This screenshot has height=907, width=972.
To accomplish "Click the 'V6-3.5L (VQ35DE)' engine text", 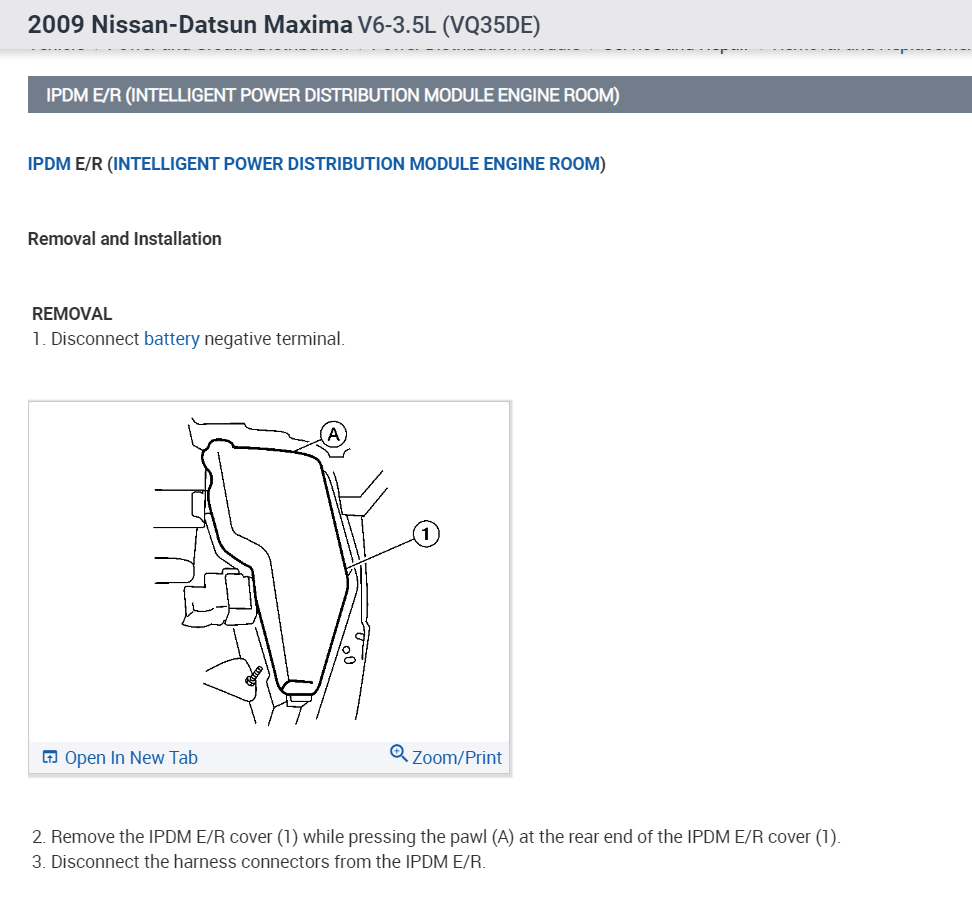I will click(x=449, y=25).
